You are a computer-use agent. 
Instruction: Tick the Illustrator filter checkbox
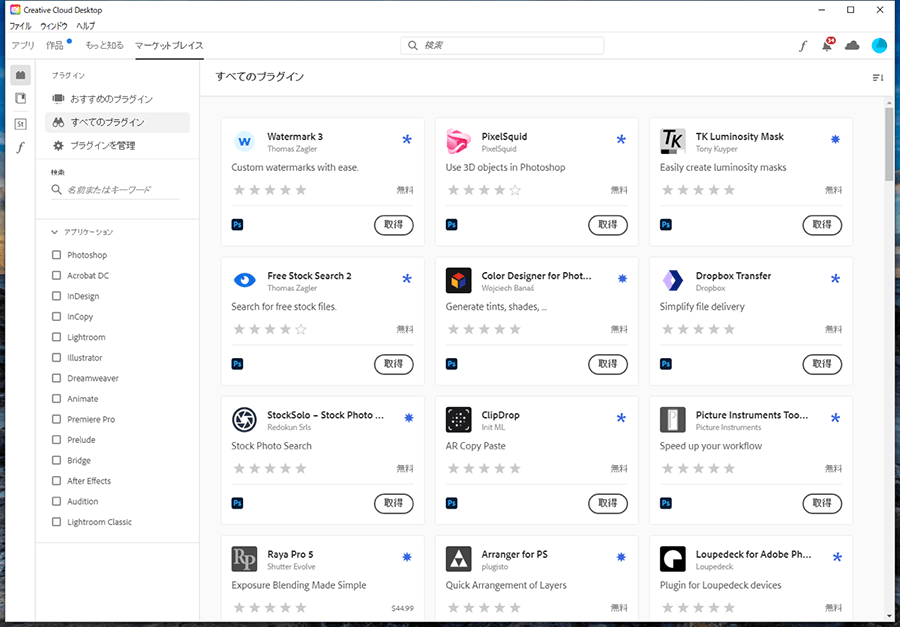tap(56, 357)
